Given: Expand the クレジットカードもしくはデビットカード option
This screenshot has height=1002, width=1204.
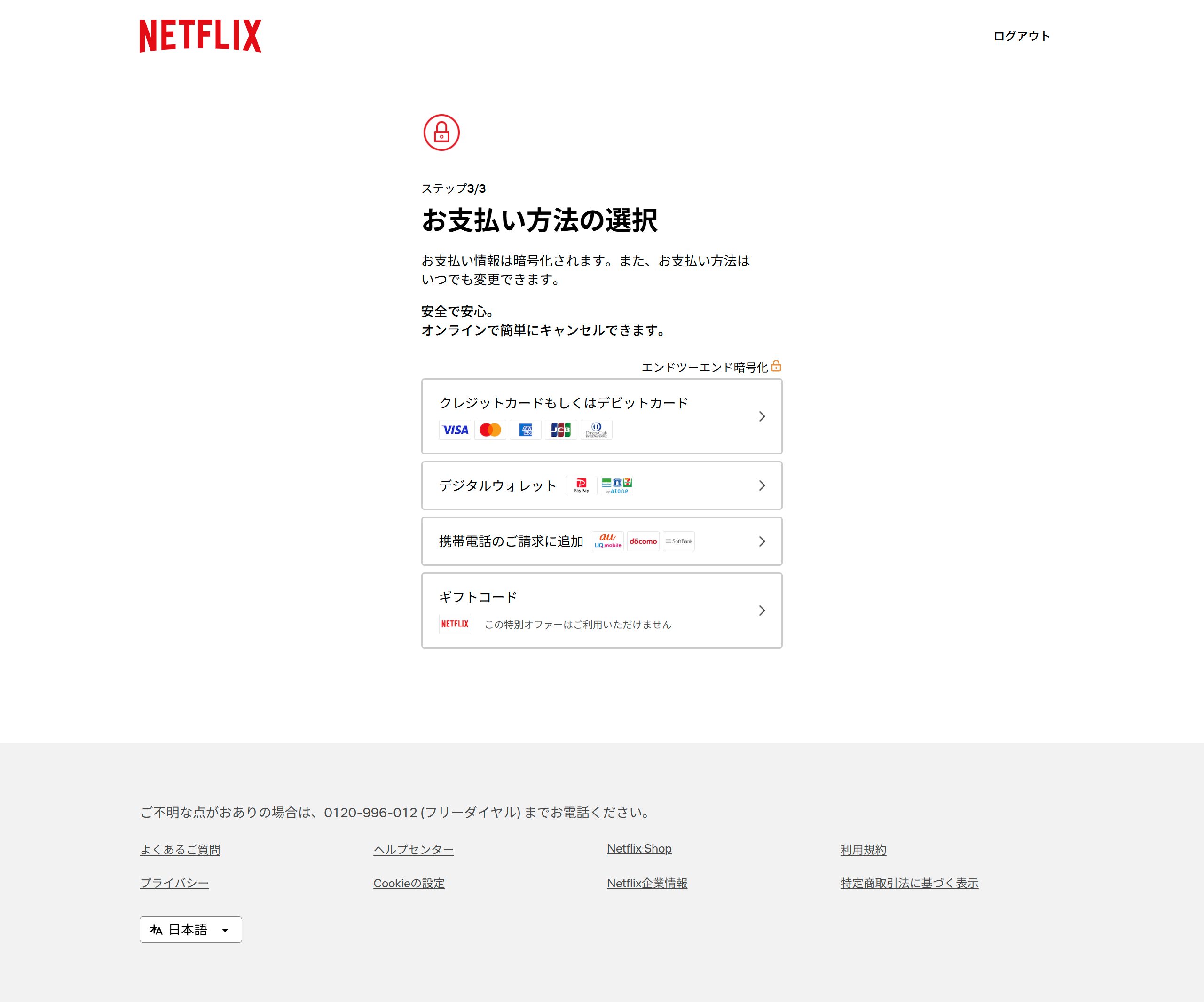Looking at the screenshot, I should click(601, 416).
